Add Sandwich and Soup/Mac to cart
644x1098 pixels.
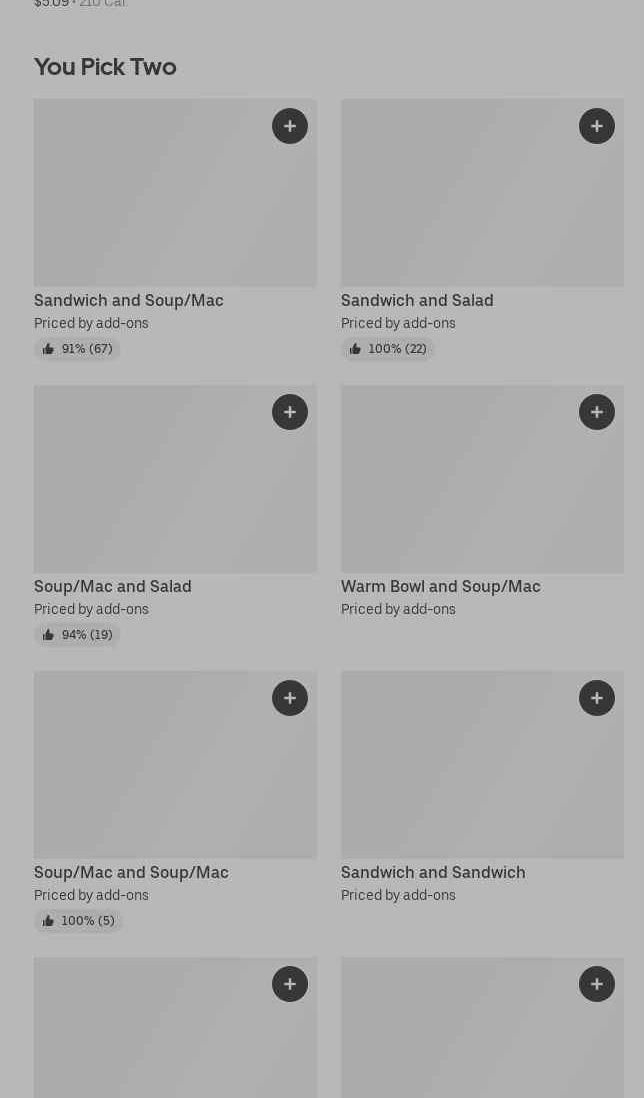tap(290, 126)
